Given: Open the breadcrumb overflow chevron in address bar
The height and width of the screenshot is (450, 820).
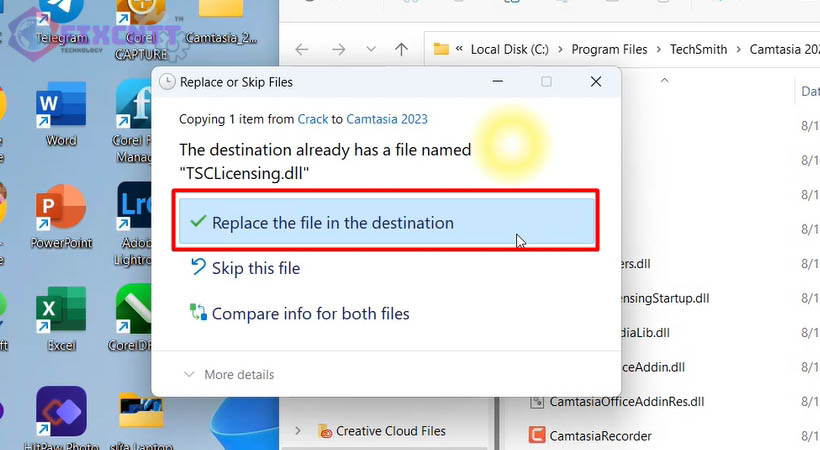Looking at the screenshot, I should [x=459, y=49].
